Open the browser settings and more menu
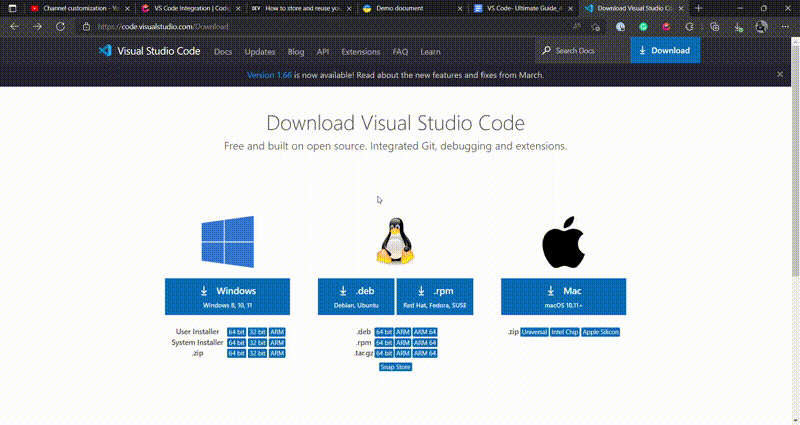 tap(785, 27)
